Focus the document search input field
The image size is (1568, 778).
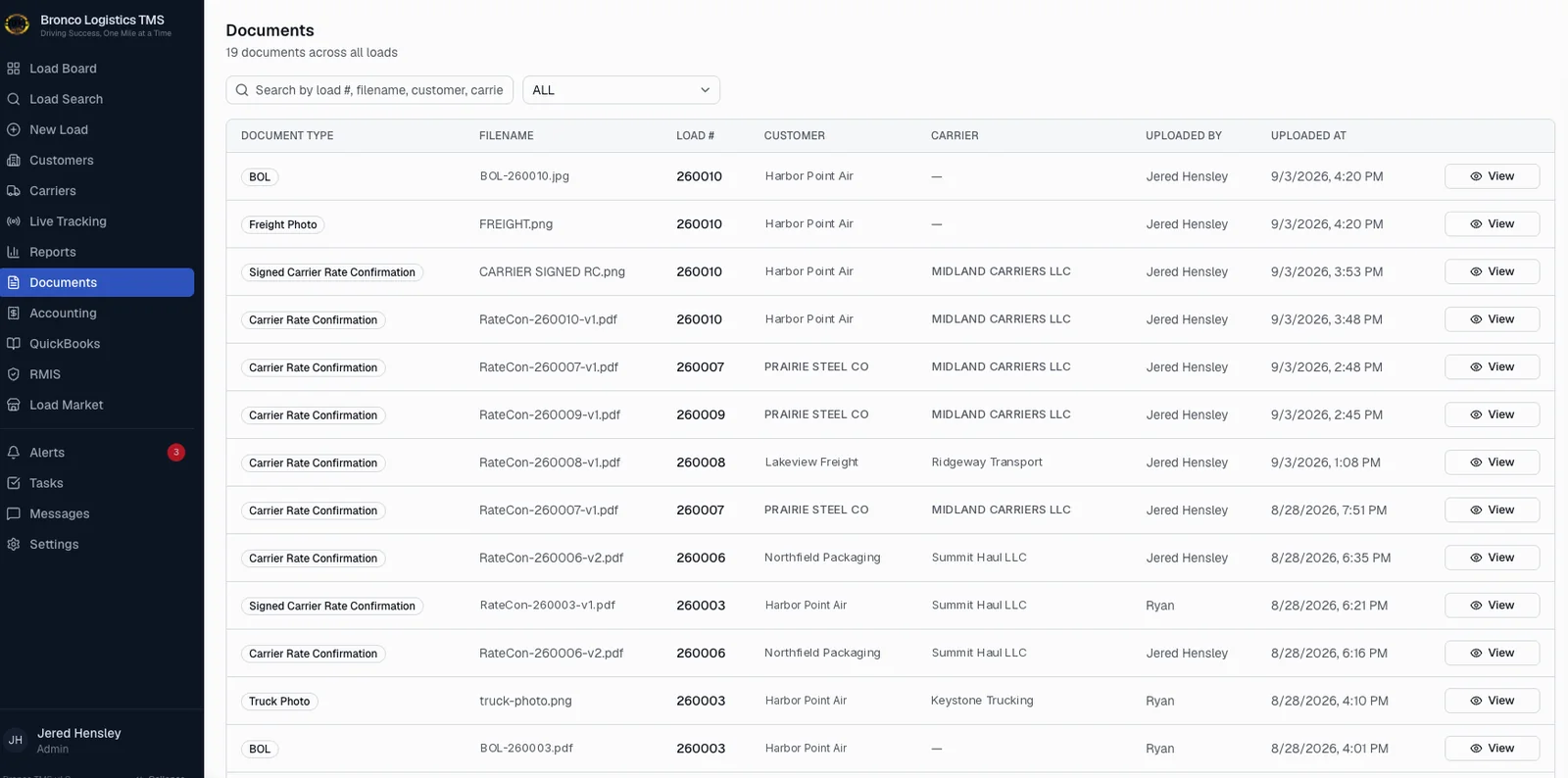click(x=369, y=90)
